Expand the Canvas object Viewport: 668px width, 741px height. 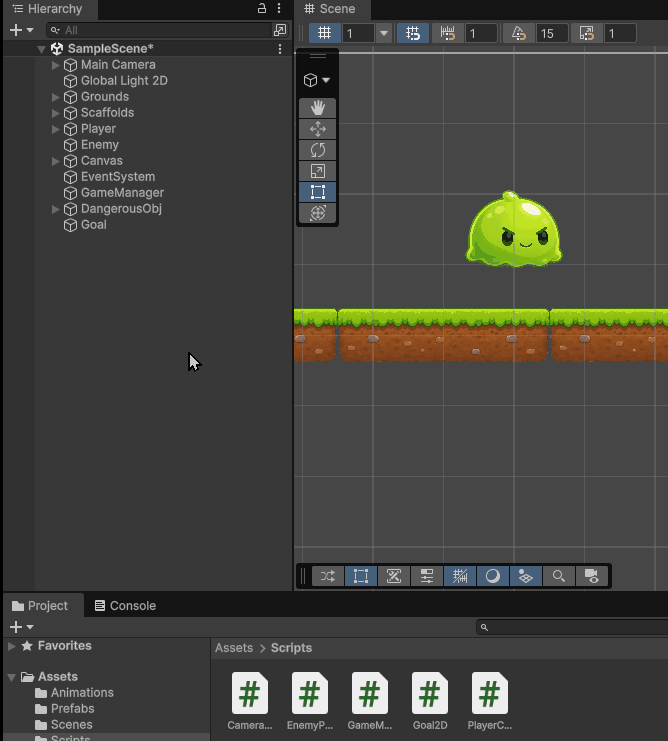tap(55, 161)
